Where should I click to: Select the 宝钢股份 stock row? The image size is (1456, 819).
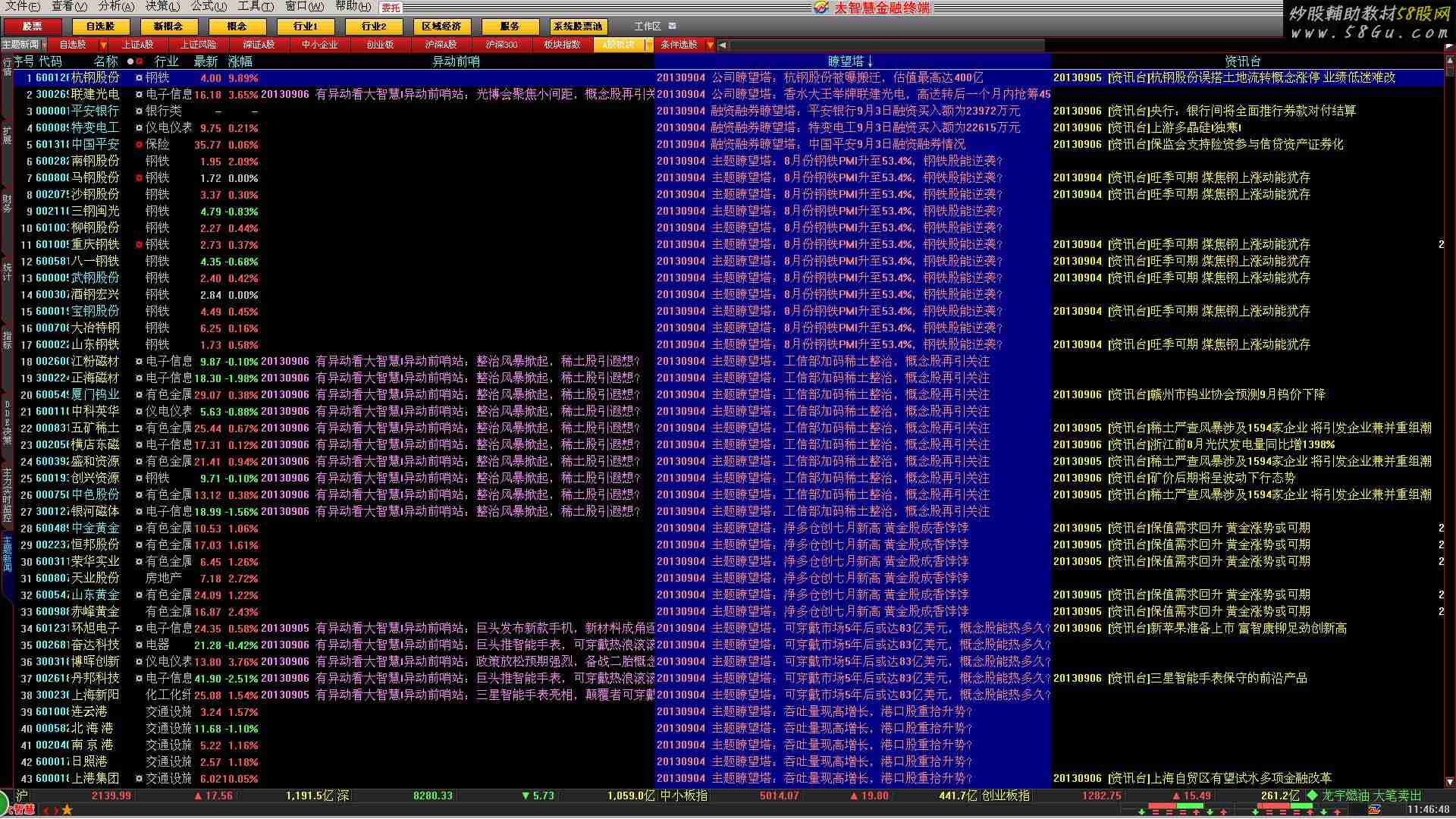pos(729,311)
